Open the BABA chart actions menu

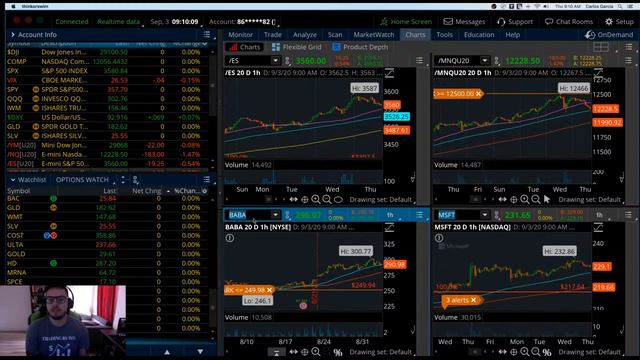419,215
